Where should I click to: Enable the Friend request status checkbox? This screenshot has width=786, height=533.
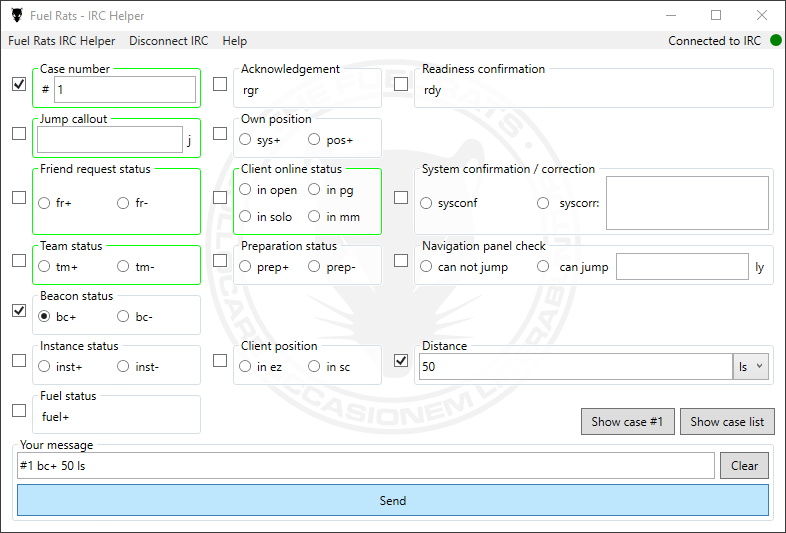pos(19,198)
